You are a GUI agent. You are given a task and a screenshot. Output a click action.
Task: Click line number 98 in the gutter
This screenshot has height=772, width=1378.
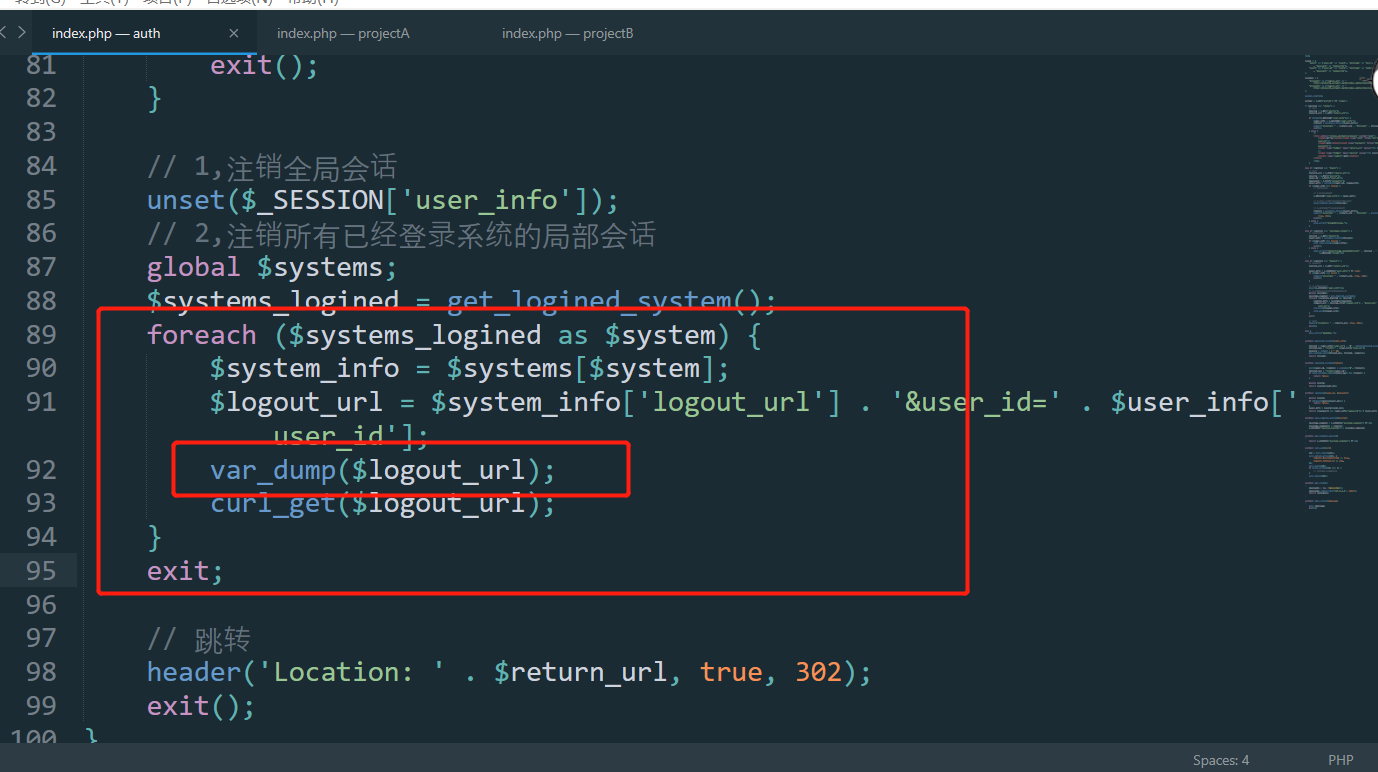click(x=40, y=671)
